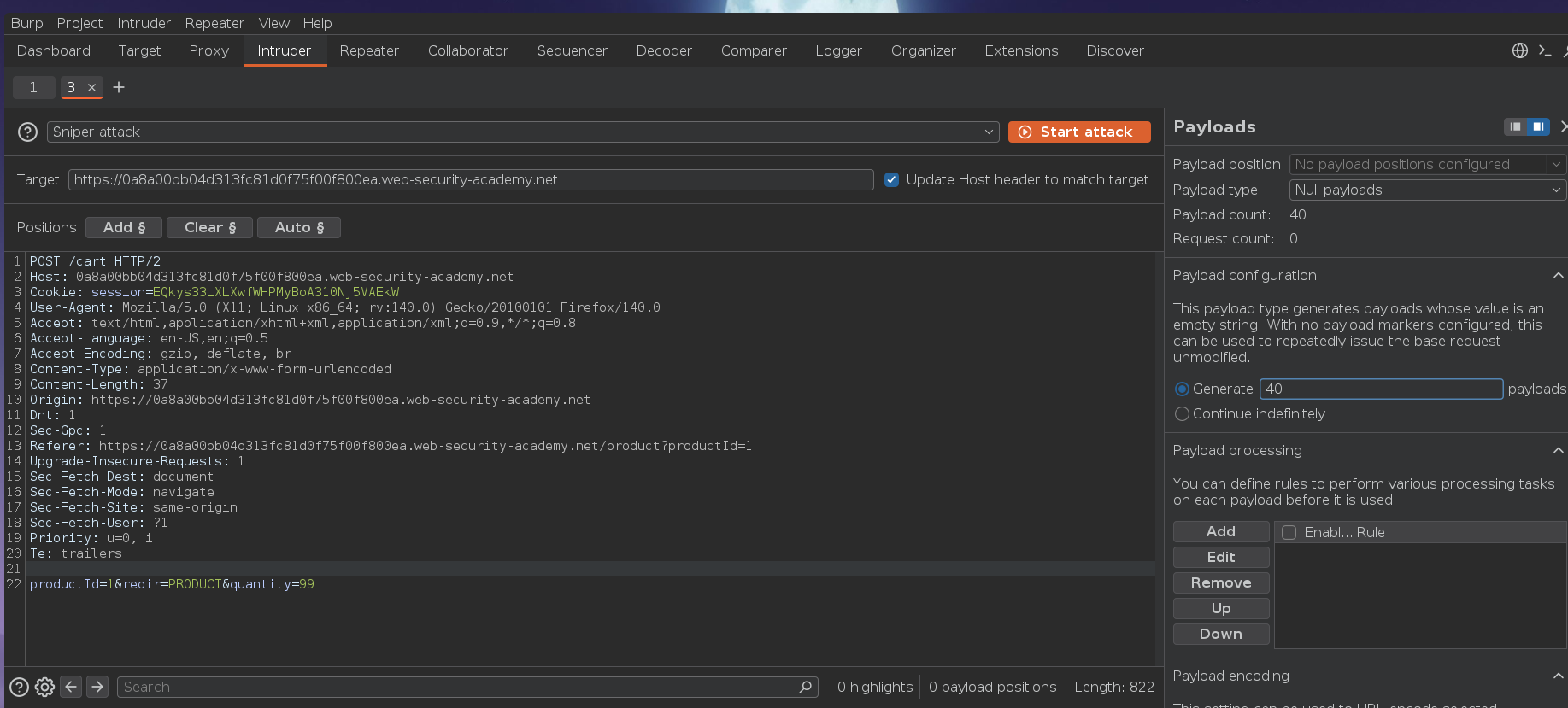Click the Generate payloads count field
The width and height of the screenshot is (1568, 708).
(1381, 389)
